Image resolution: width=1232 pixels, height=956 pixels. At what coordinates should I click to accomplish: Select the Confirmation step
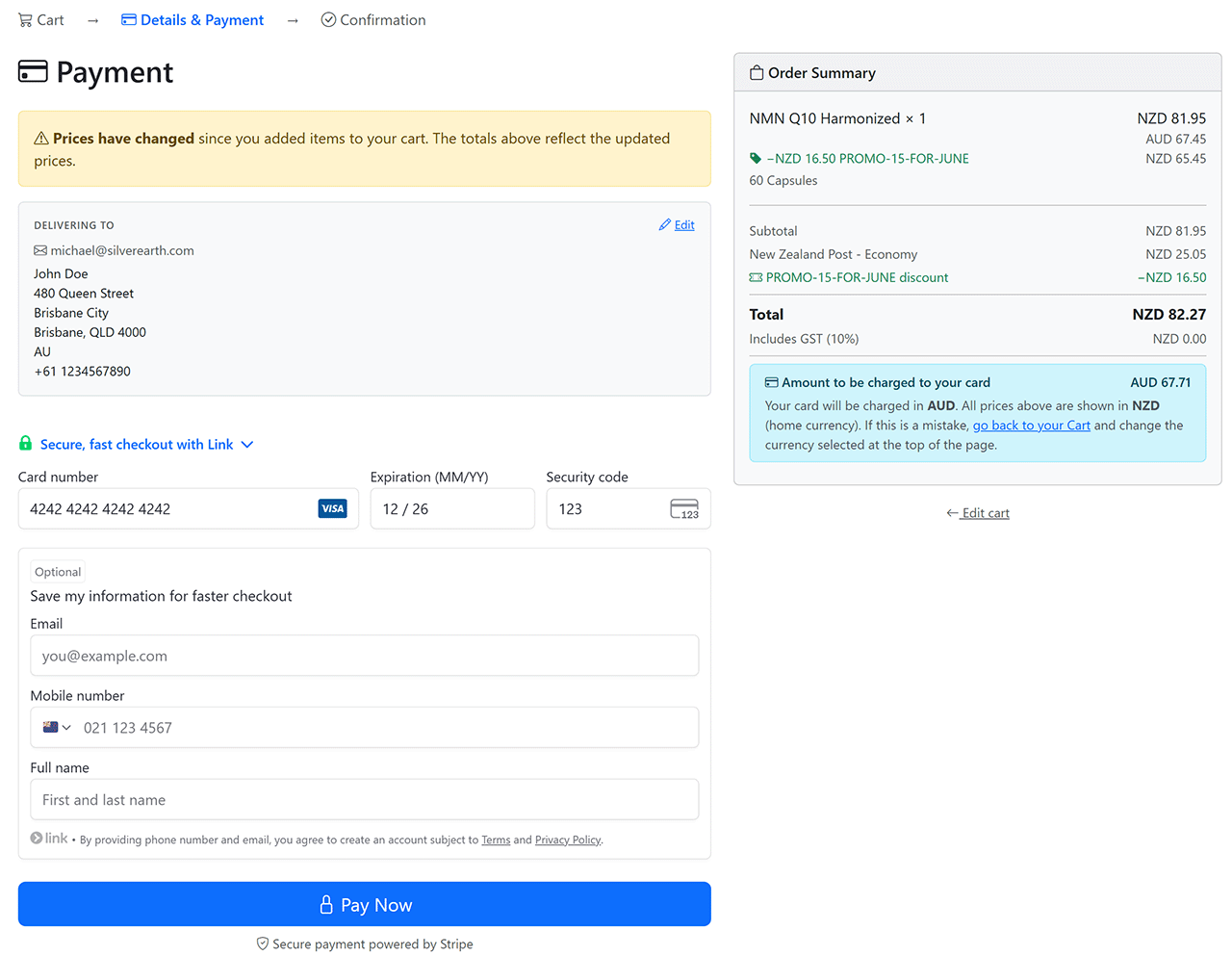(x=373, y=20)
